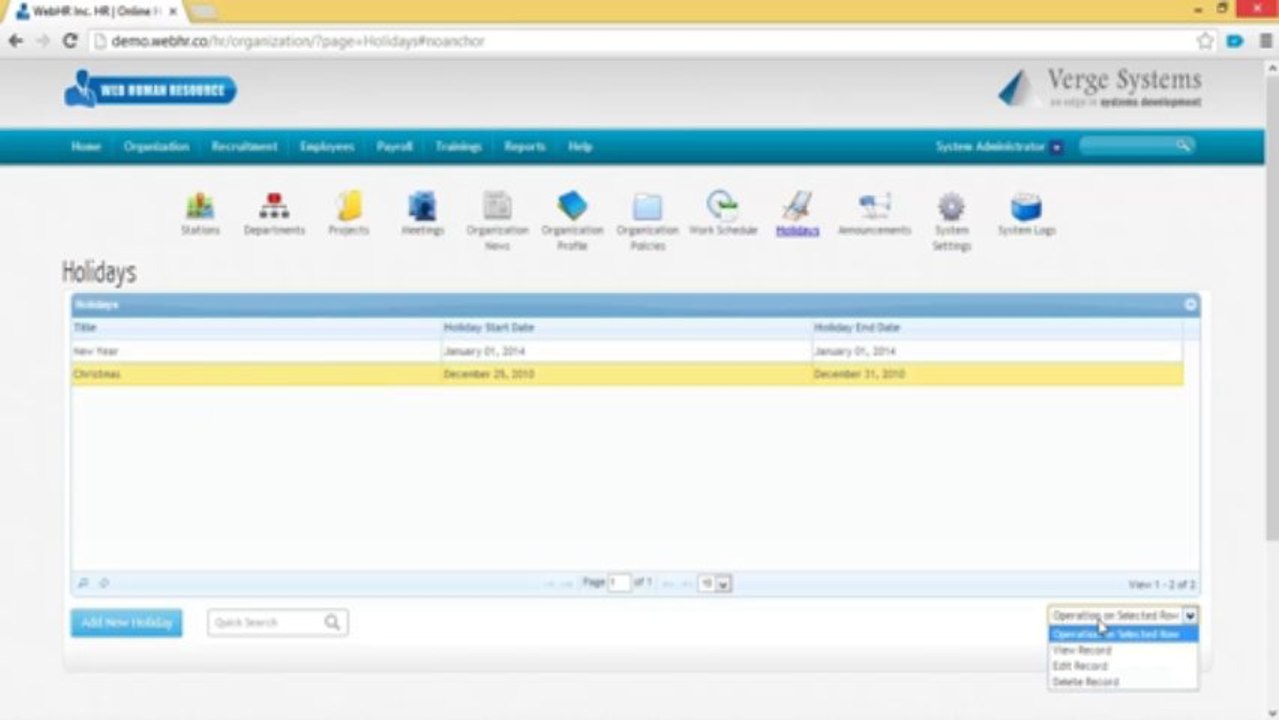Click the magnifier in the top search box
This screenshot has width=1279, height=720.
coord(1183,145)
